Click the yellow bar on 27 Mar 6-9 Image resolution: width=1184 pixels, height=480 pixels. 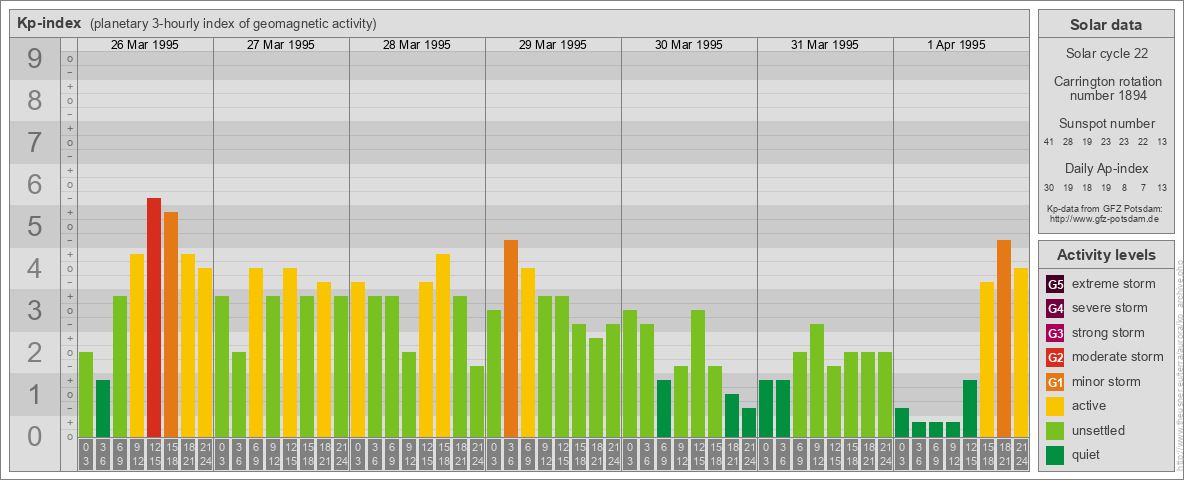256,352
